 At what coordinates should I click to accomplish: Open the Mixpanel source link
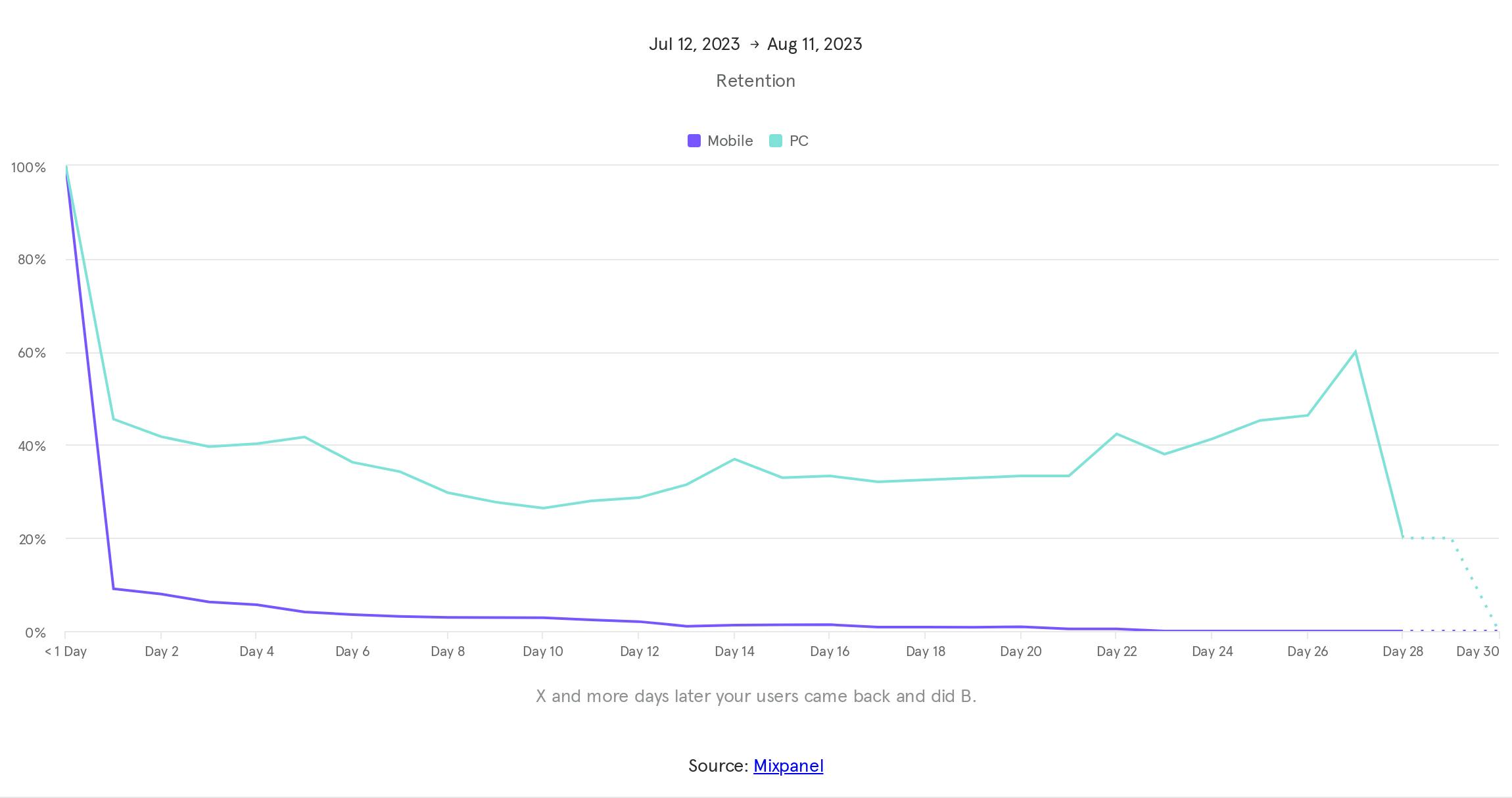tap(788, 766)
